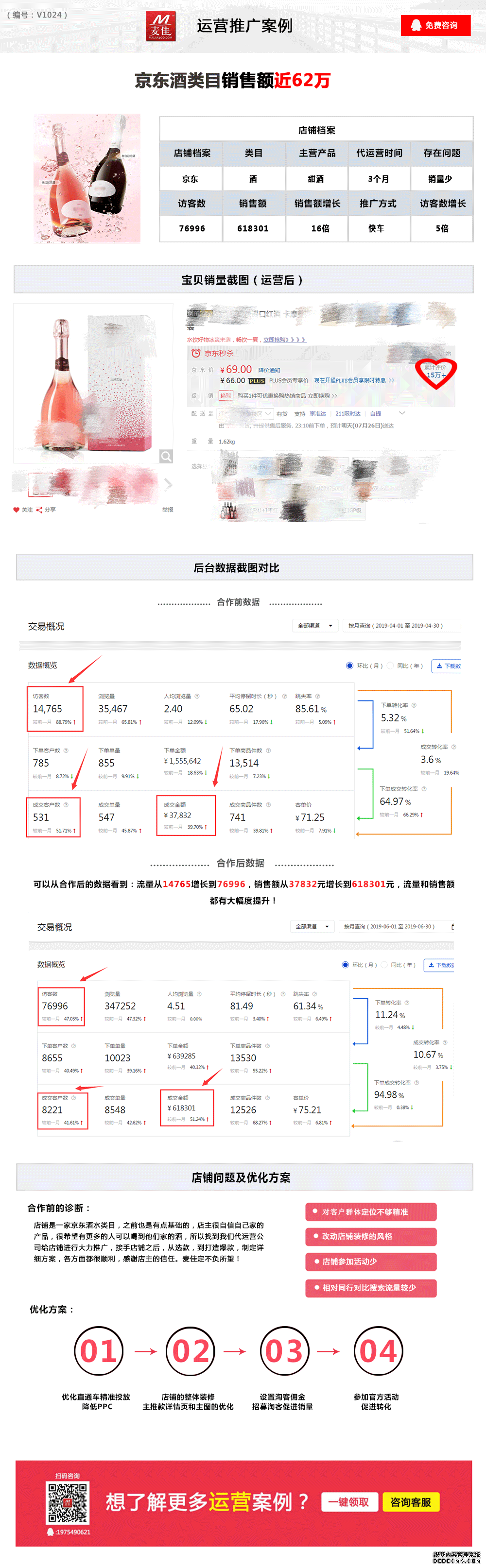Click the 免费咨询 button at the top
This screenshot has height=1568, width=486.
point(435,26)
